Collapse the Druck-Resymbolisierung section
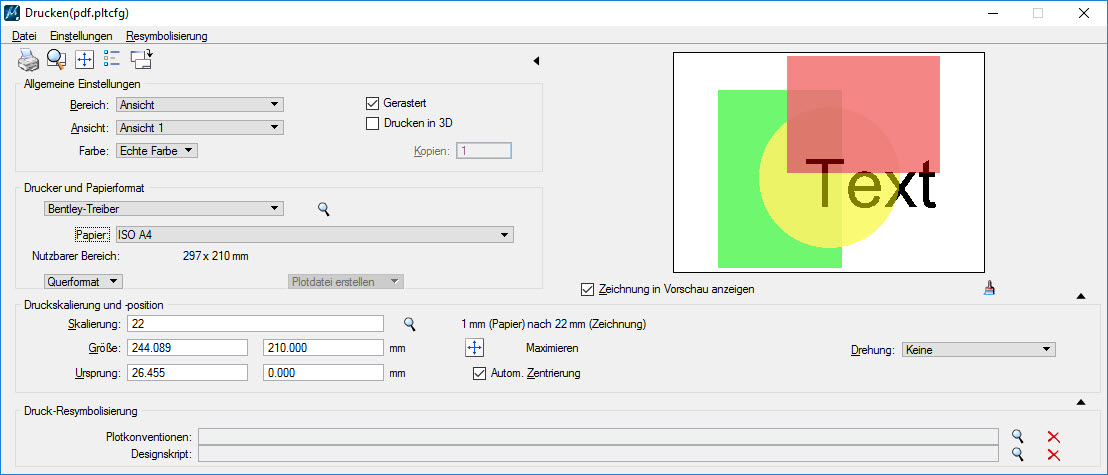The width and height of the screenshot is (1108, 475). point(1080,403)
